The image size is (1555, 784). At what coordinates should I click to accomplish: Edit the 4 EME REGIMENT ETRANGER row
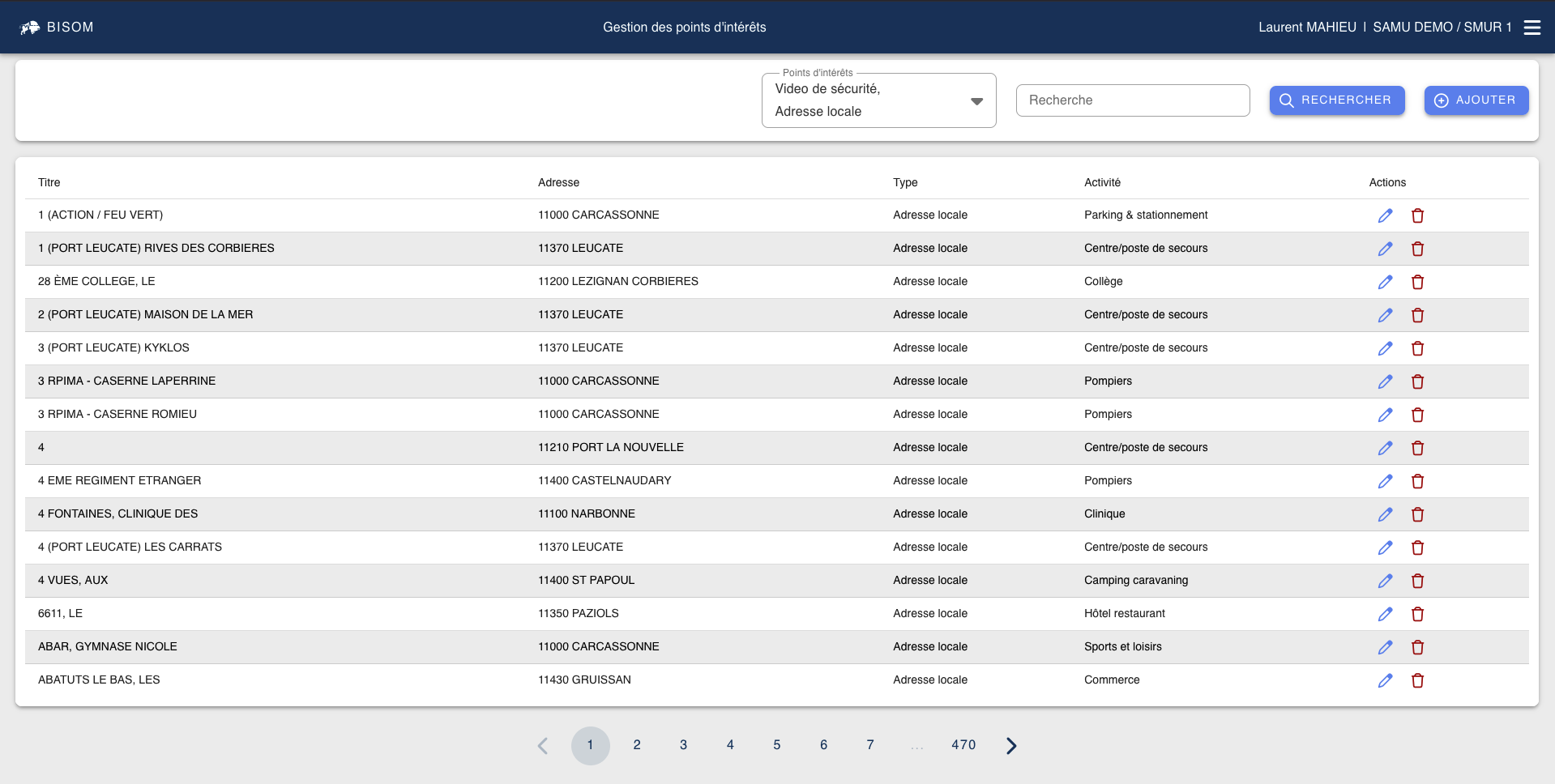pyautogui.click(x=1386, y=481)
